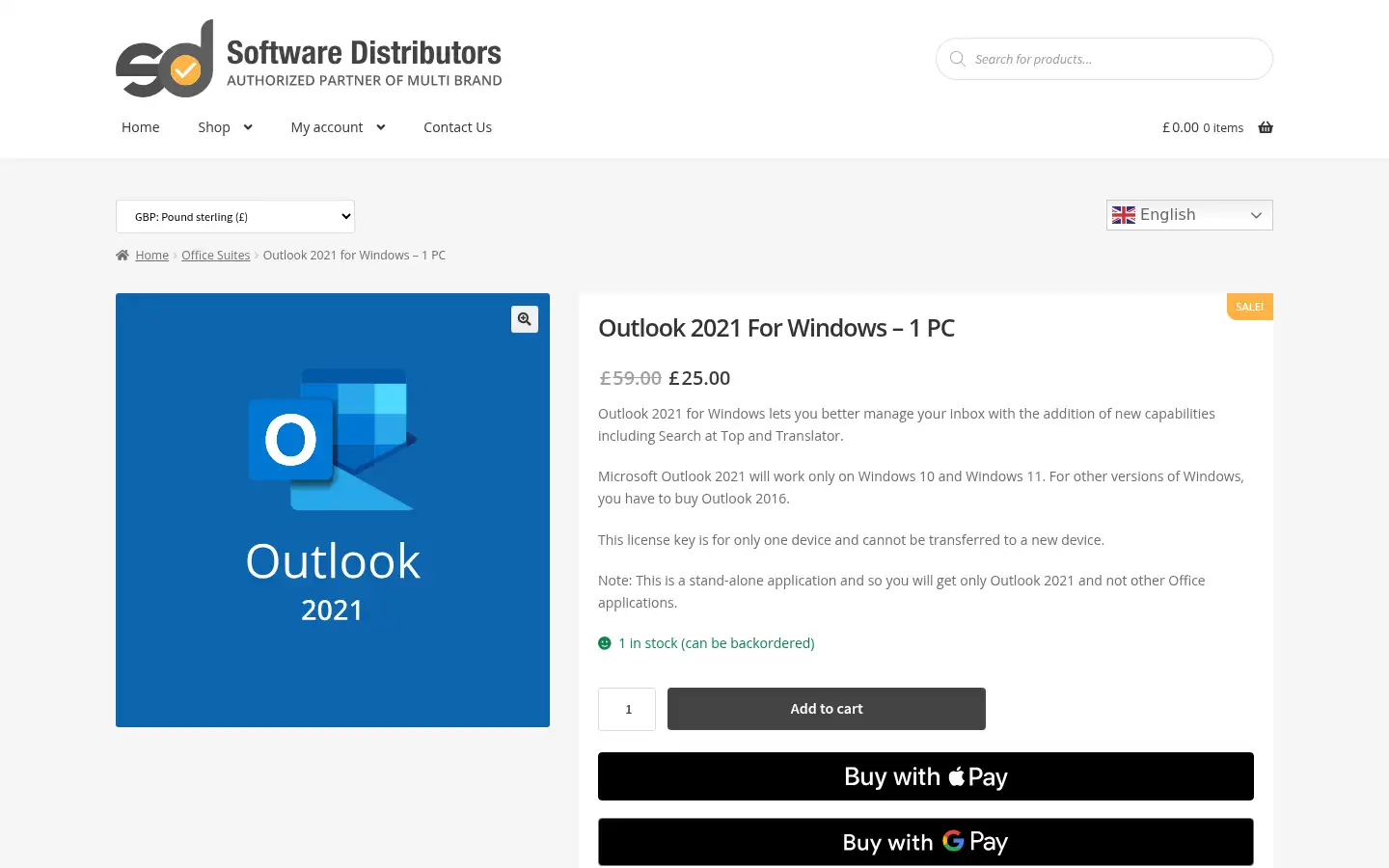This screenshot has width=1389, height=868.
Task: Open the shopping basket icon
Action: point(1266,127)
